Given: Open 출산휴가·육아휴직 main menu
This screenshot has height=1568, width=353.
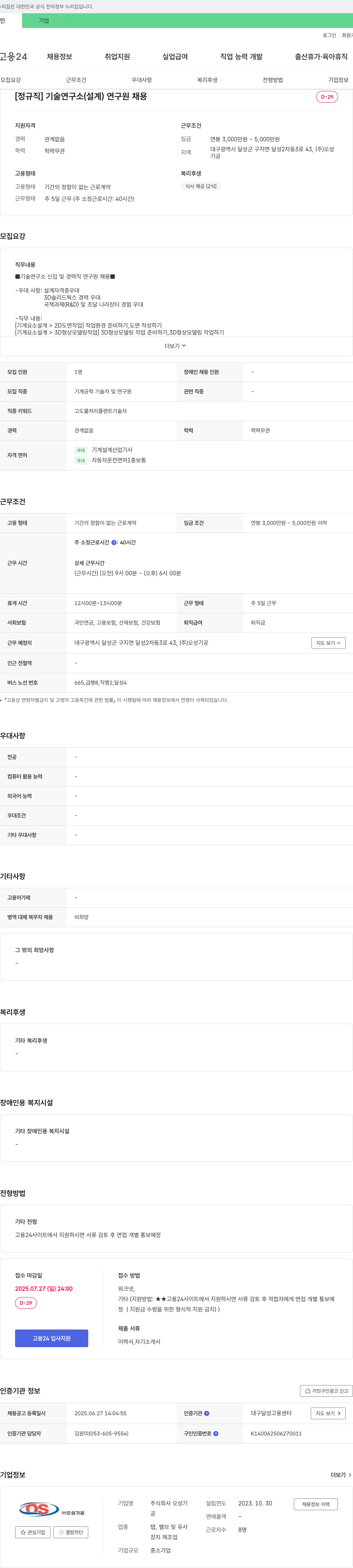Looking at the screenshot, I should (x=321, y=57).
